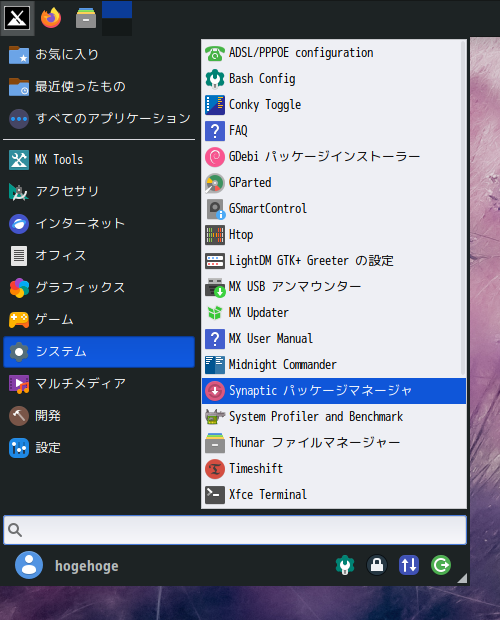Open Firefox from the top panel
The height and width of the screenshot is (620, 500).
click(x=51, y=18)
